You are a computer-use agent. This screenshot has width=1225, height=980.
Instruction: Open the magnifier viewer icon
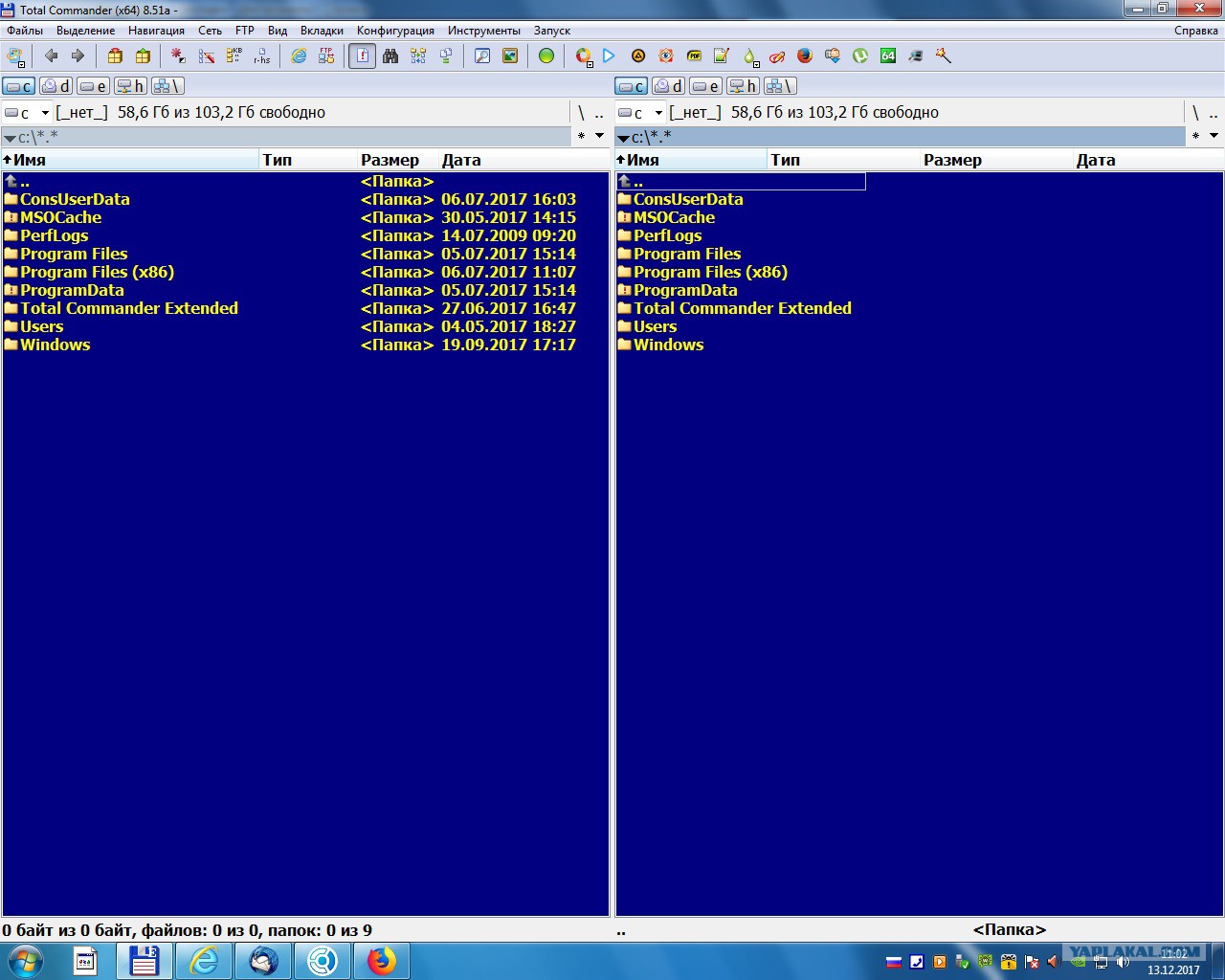[482, 56]
